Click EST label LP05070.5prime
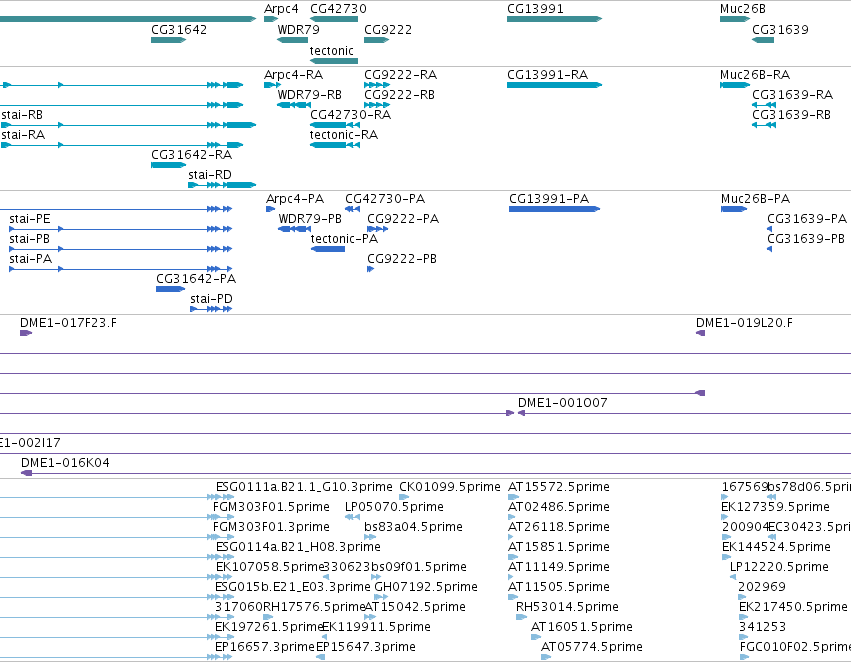The image size is (851, 662). click(x=395, y=507)
